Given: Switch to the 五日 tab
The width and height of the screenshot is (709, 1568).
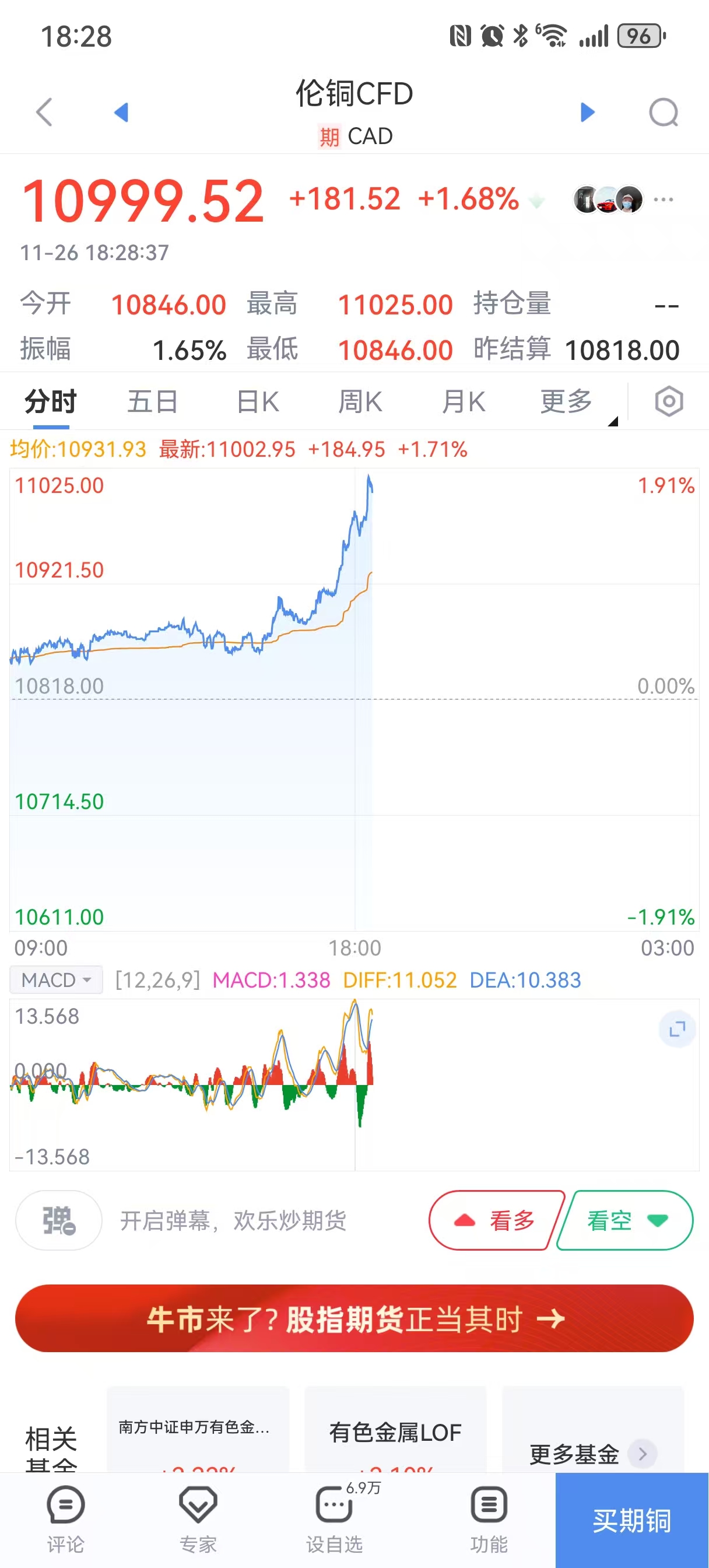Looking at the screenshot, I should pyautogui.click(x=152, y=402).
